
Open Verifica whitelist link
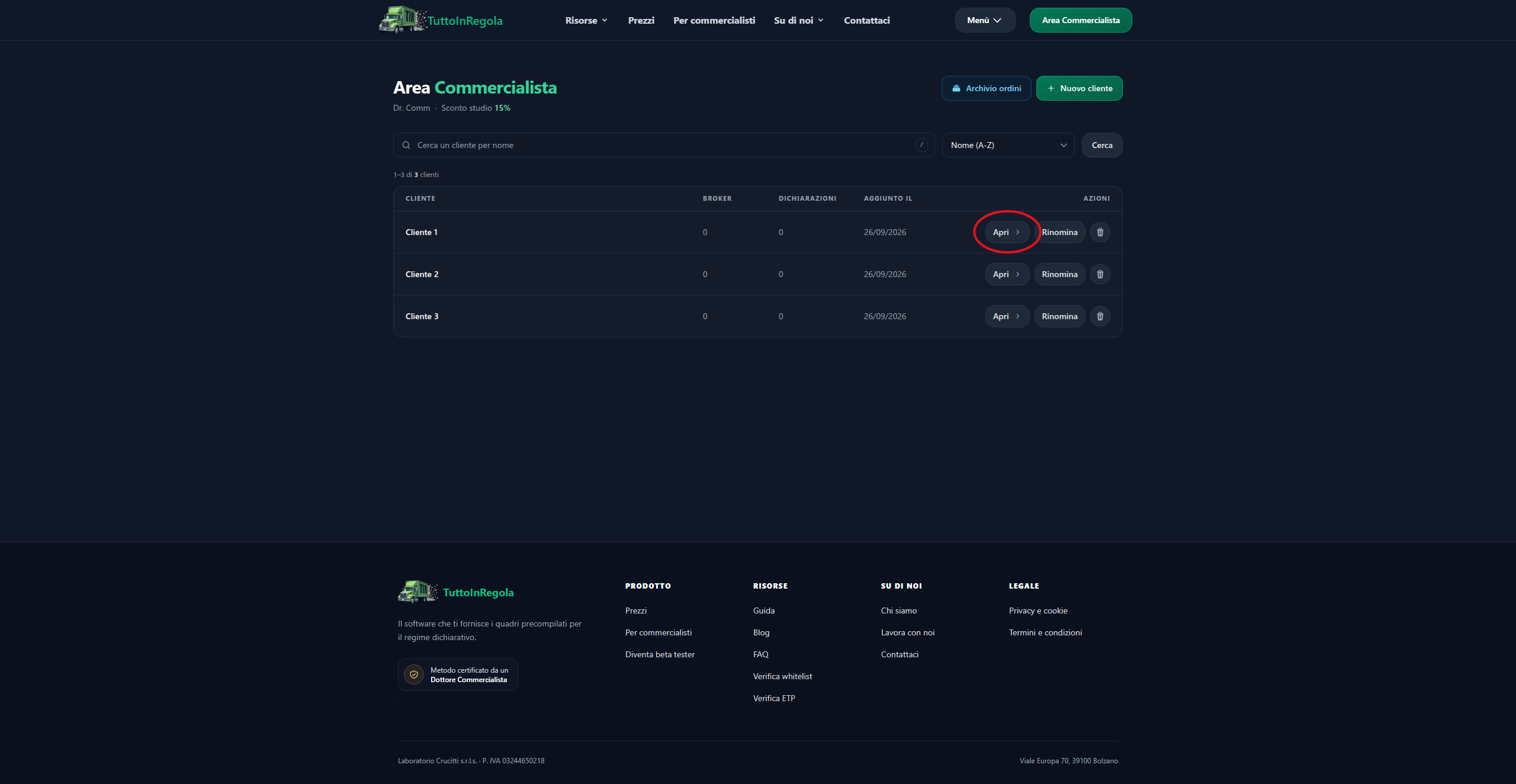pyautogui.click(x=782, y=676)
